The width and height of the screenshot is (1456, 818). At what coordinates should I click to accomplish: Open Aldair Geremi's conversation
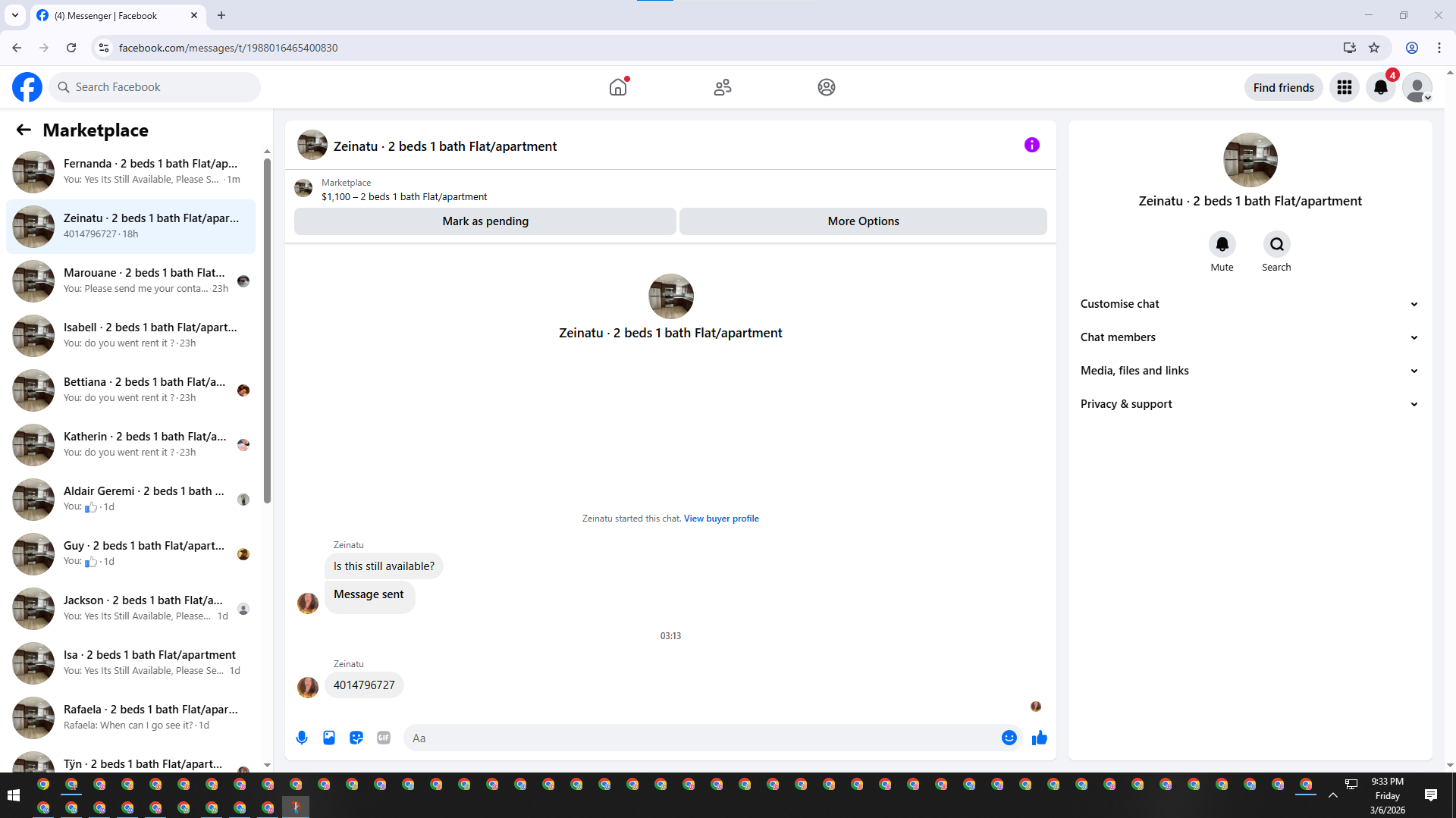130,499
